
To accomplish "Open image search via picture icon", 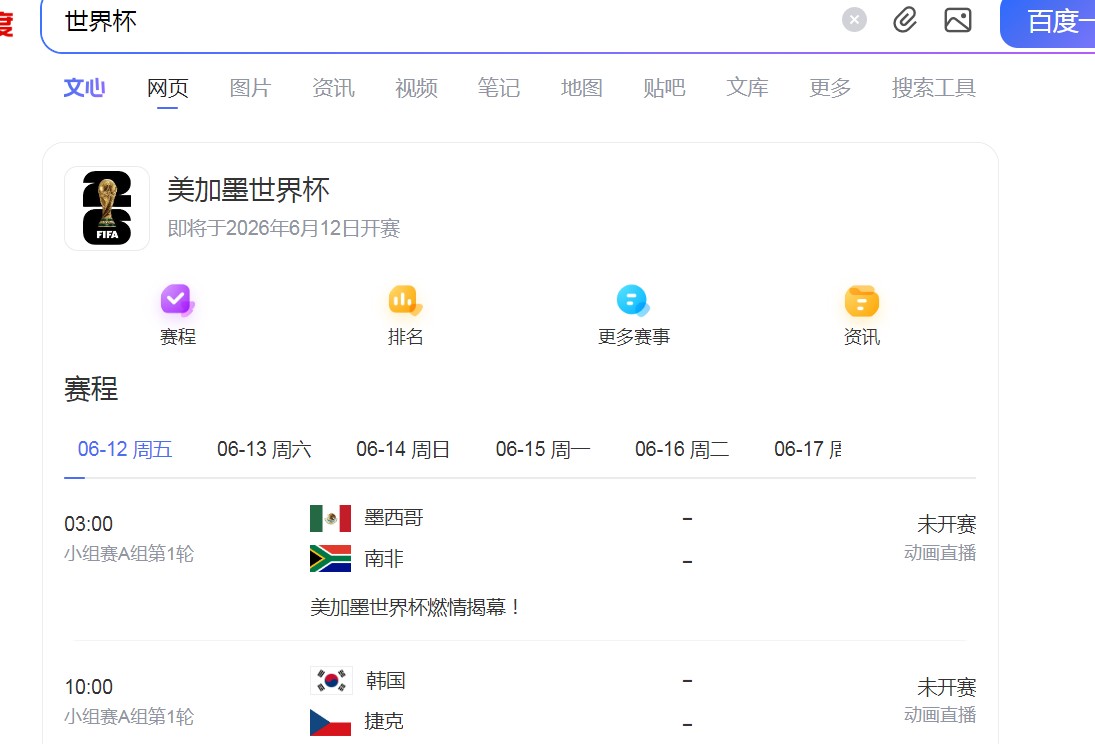I will pyautogui.click(x=957, y=20).
